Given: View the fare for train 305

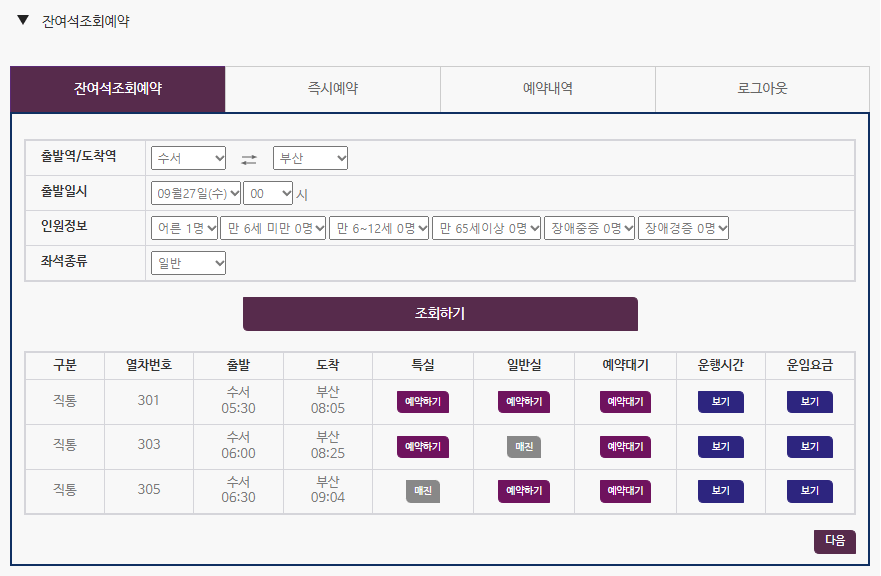Looking at the screenshot, I should pyautogui.click(x=811, y=491).
